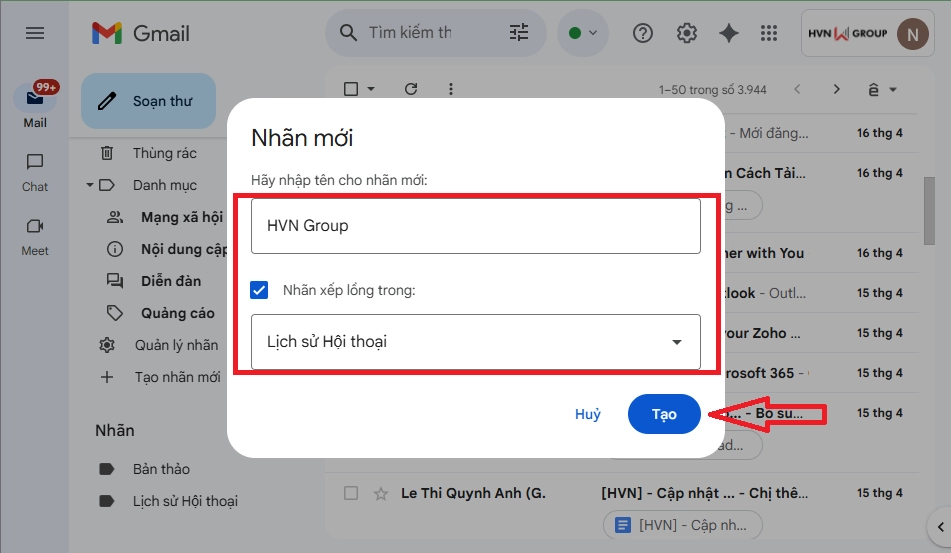Open the main menu hamburger icon
951x553 pixels.
[x=35, y=33]
